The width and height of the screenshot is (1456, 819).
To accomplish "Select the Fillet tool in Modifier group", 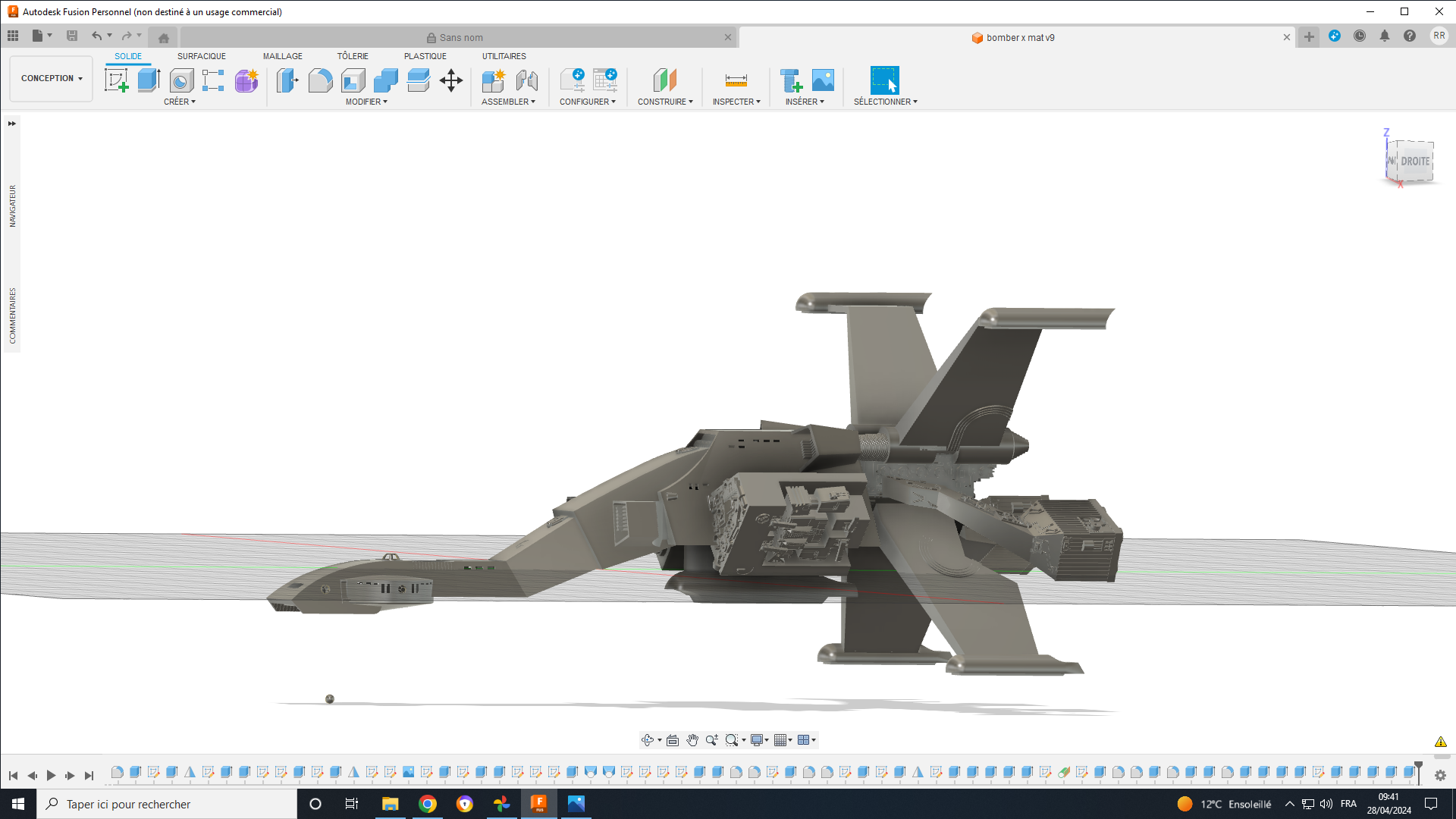I will [320, 80].
